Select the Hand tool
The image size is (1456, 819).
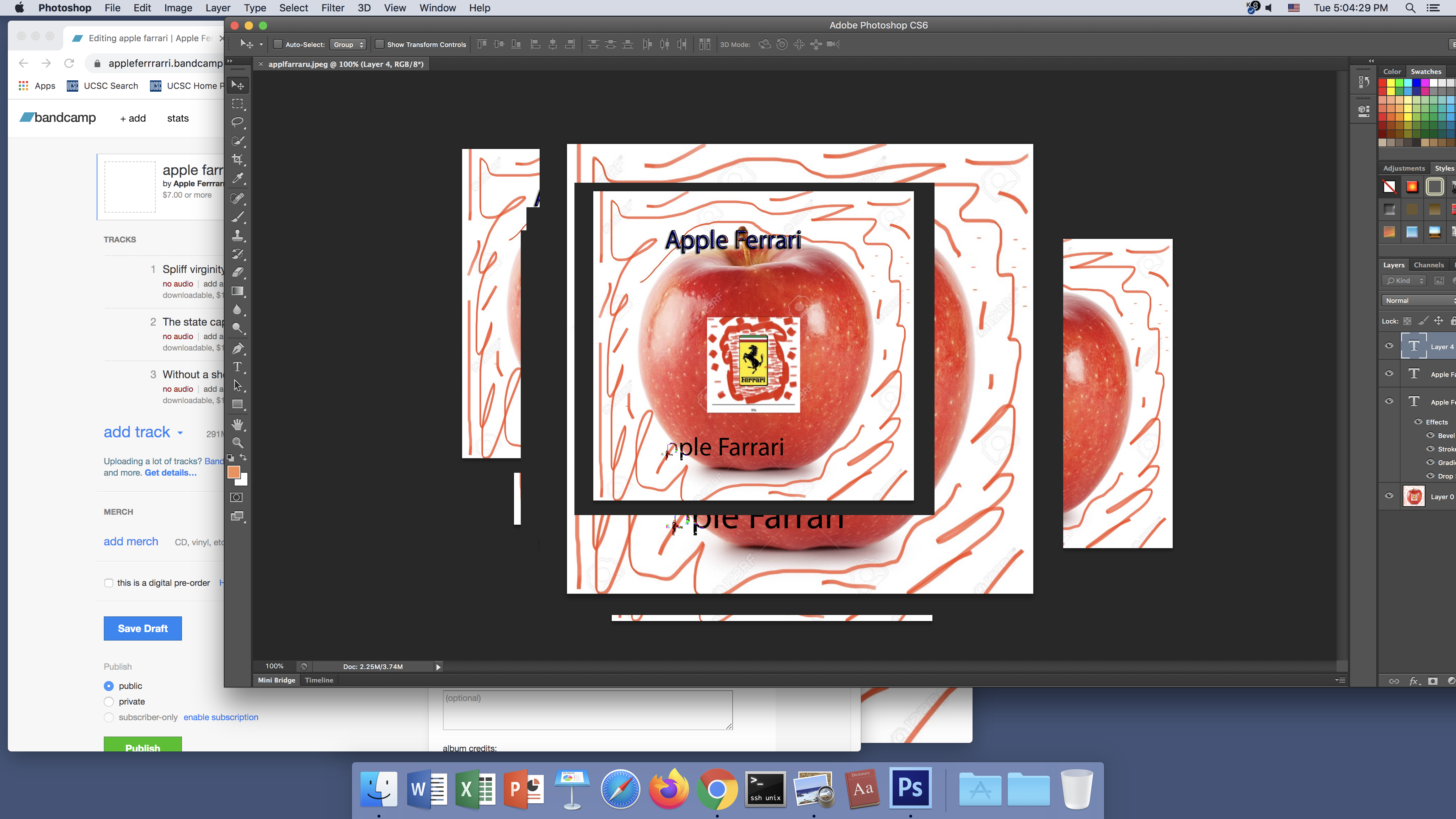[x=237, y=424]
